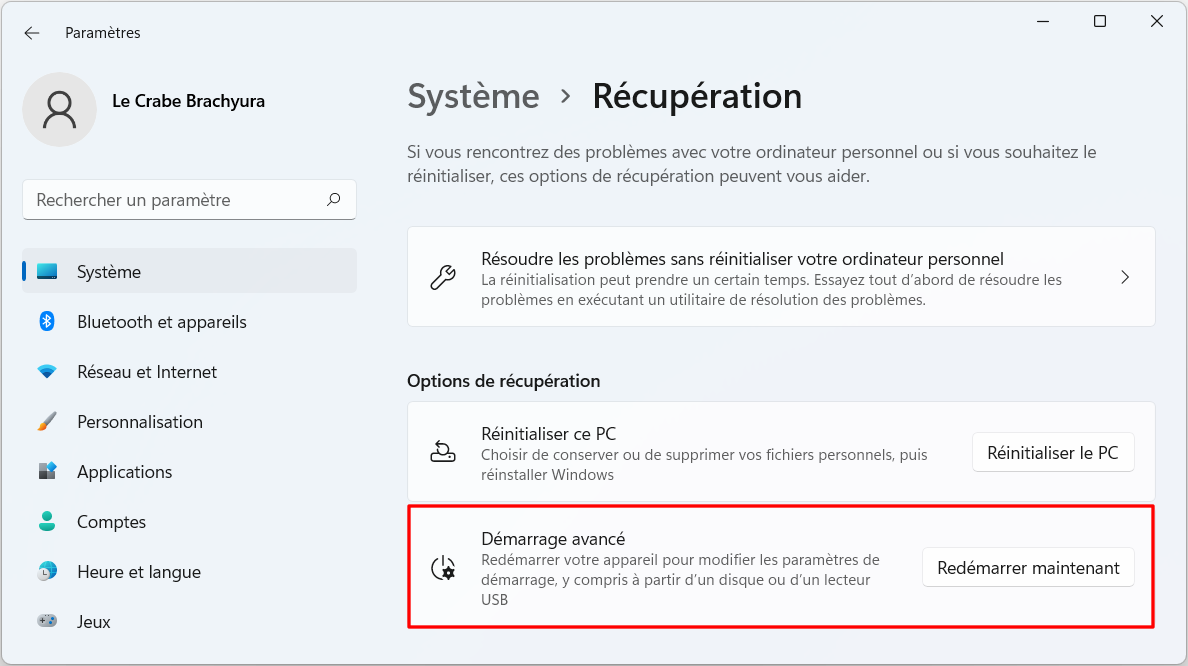Click the Personnalisation paintbrush icon
The height and width of the screenshot is (666, 1188).
[x=47, y=421]
